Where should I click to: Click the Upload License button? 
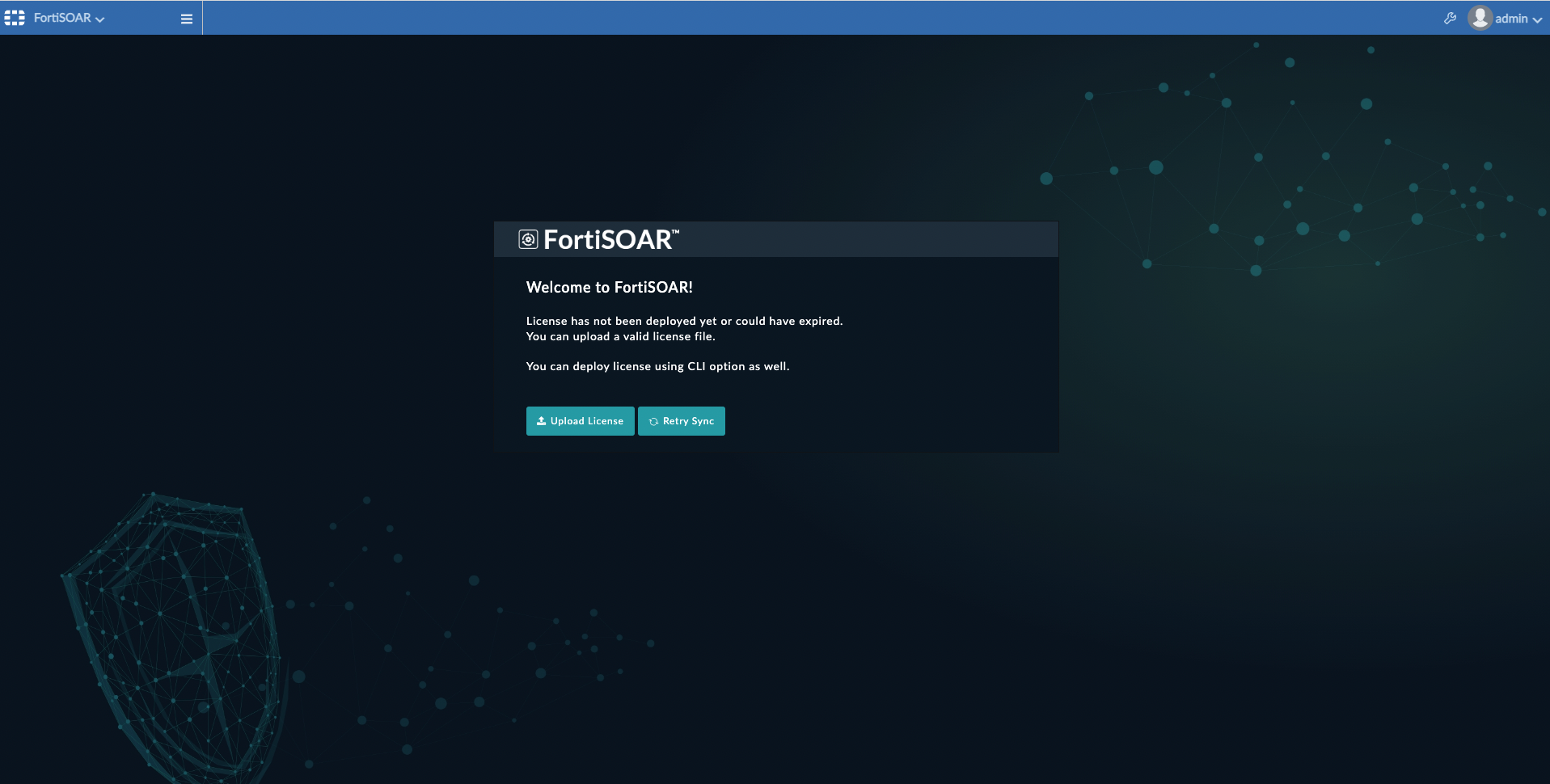click(x=580, y=421)
